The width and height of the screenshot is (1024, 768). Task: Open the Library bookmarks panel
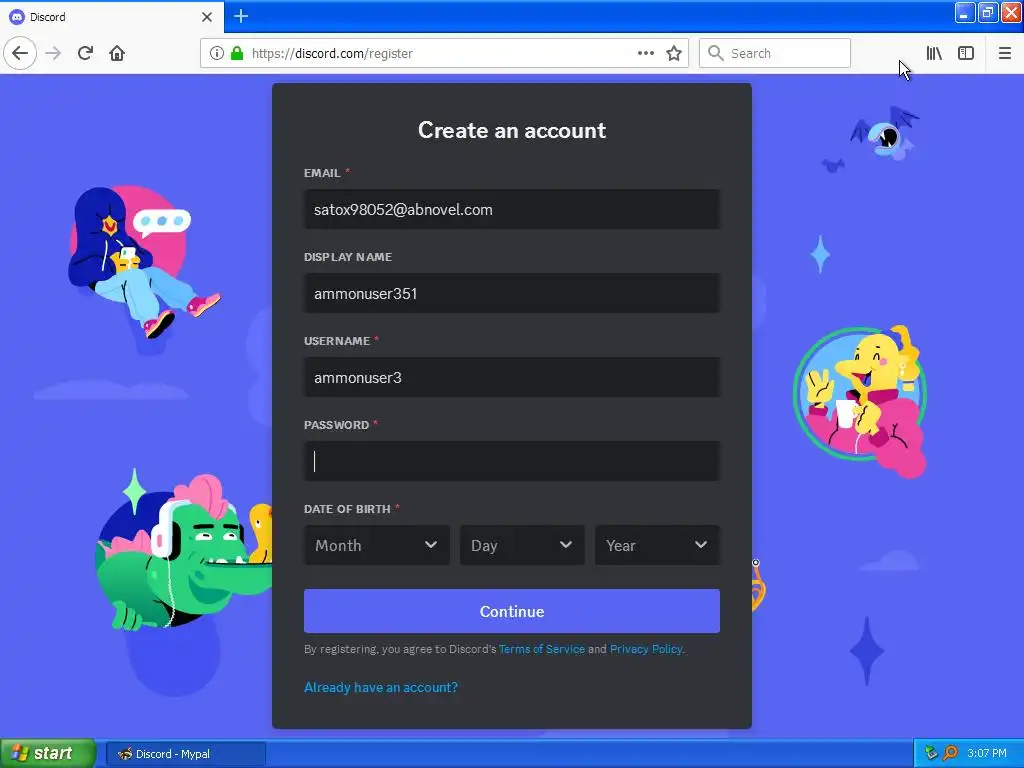coord(934,53)
